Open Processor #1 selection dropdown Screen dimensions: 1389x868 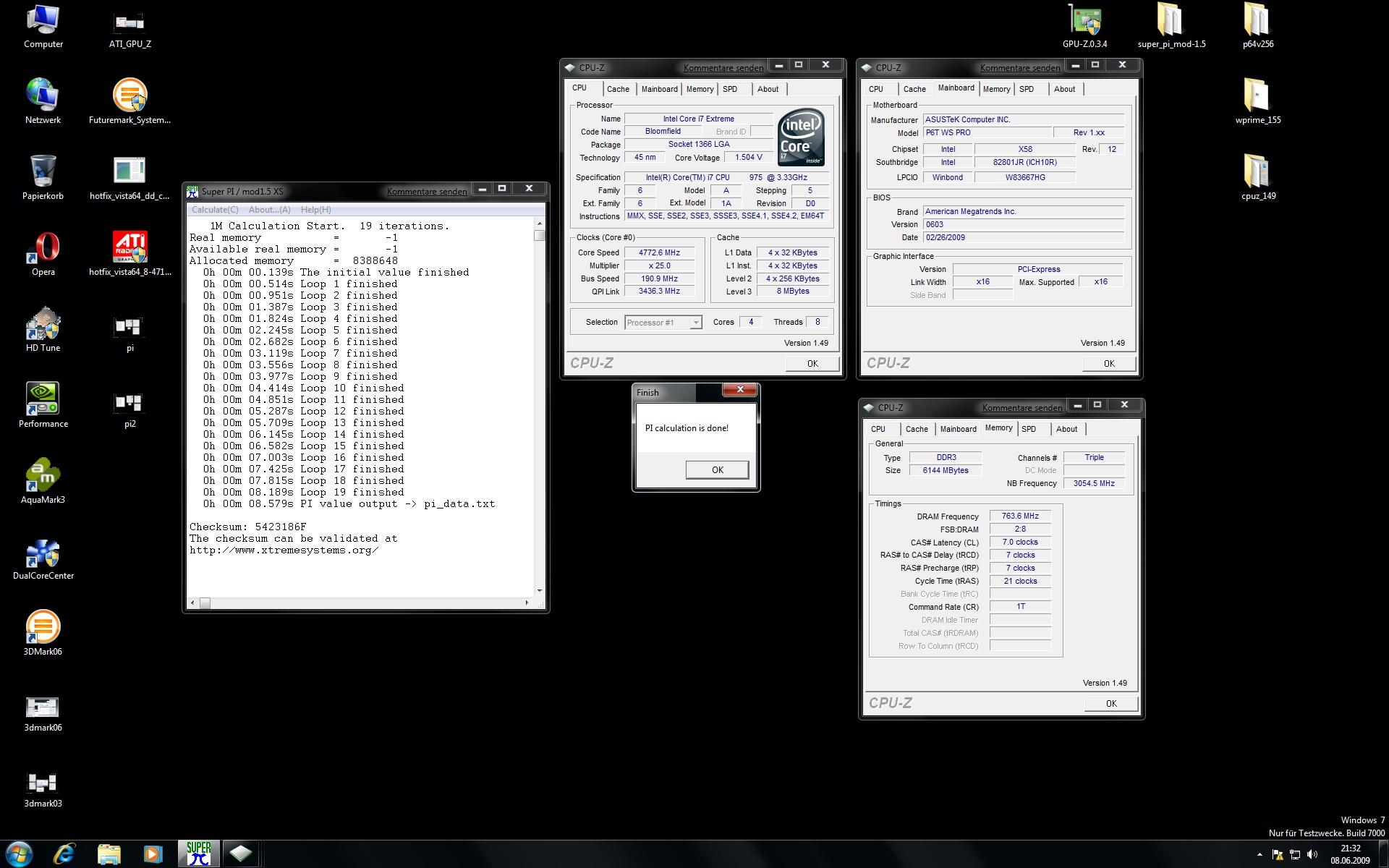pyautogui.click(x=663, y=323)
